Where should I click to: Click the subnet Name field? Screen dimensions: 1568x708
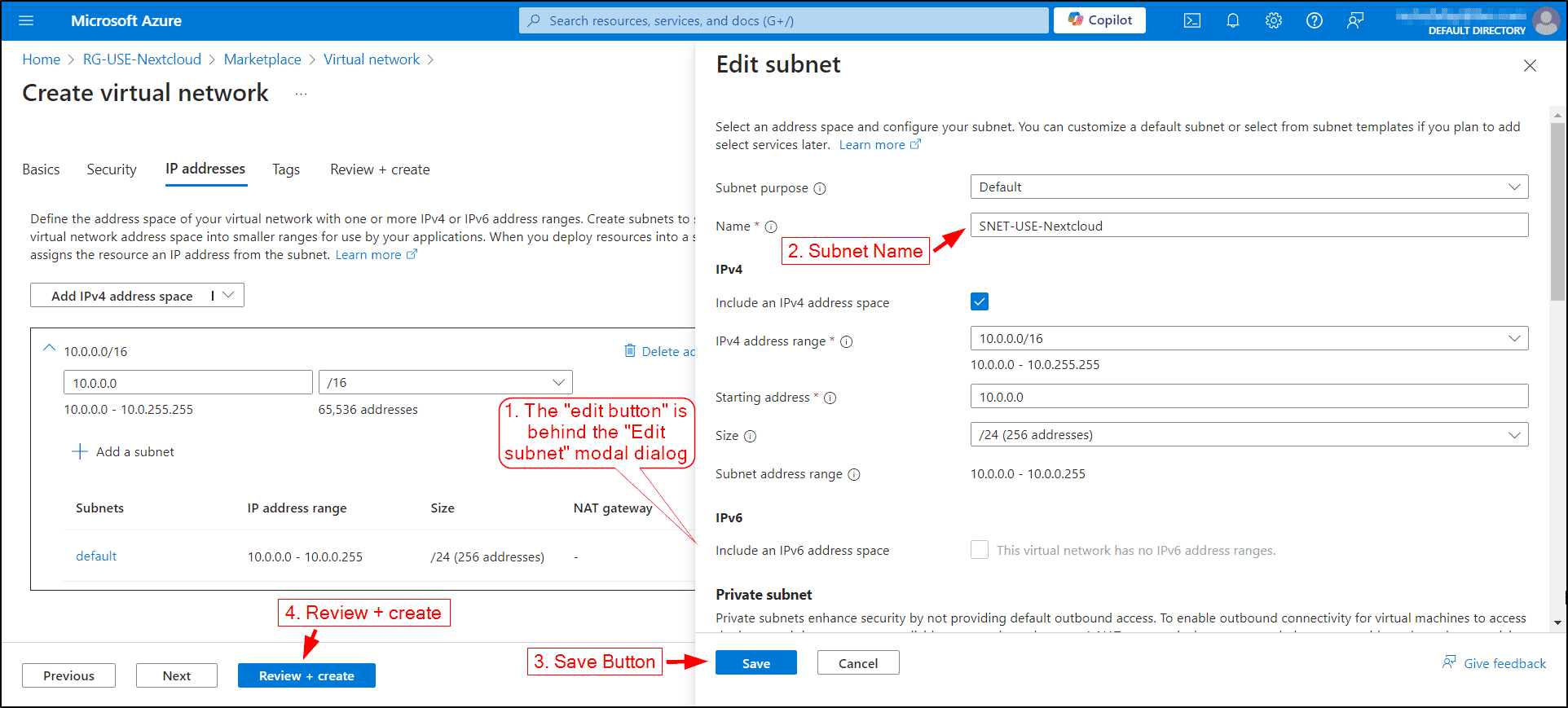[1249, 226]
